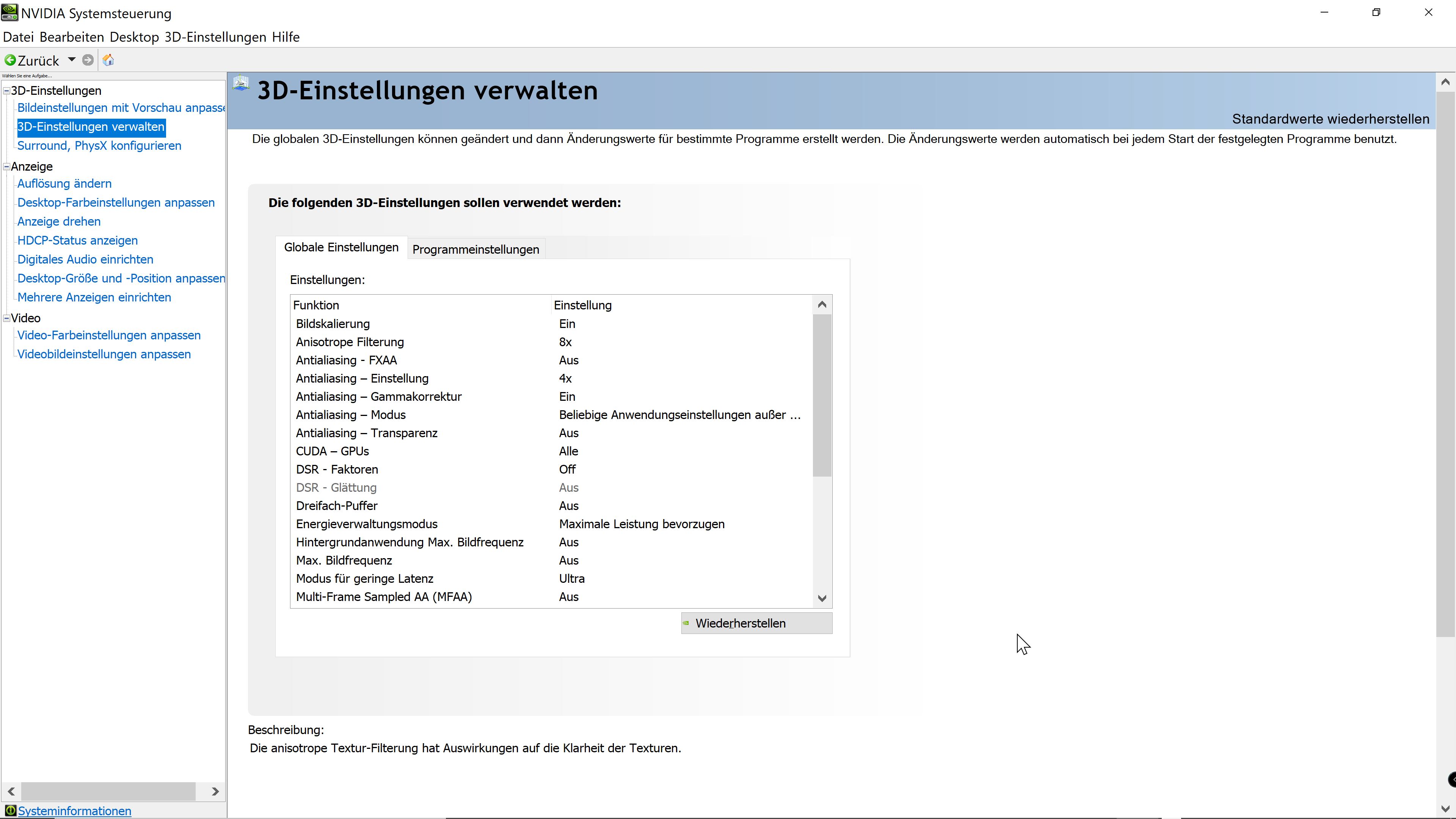The width and height of the screenshot is (1456, 819).
Task: Collapse the Anzeige tree node
Action: tap(7, 166)
